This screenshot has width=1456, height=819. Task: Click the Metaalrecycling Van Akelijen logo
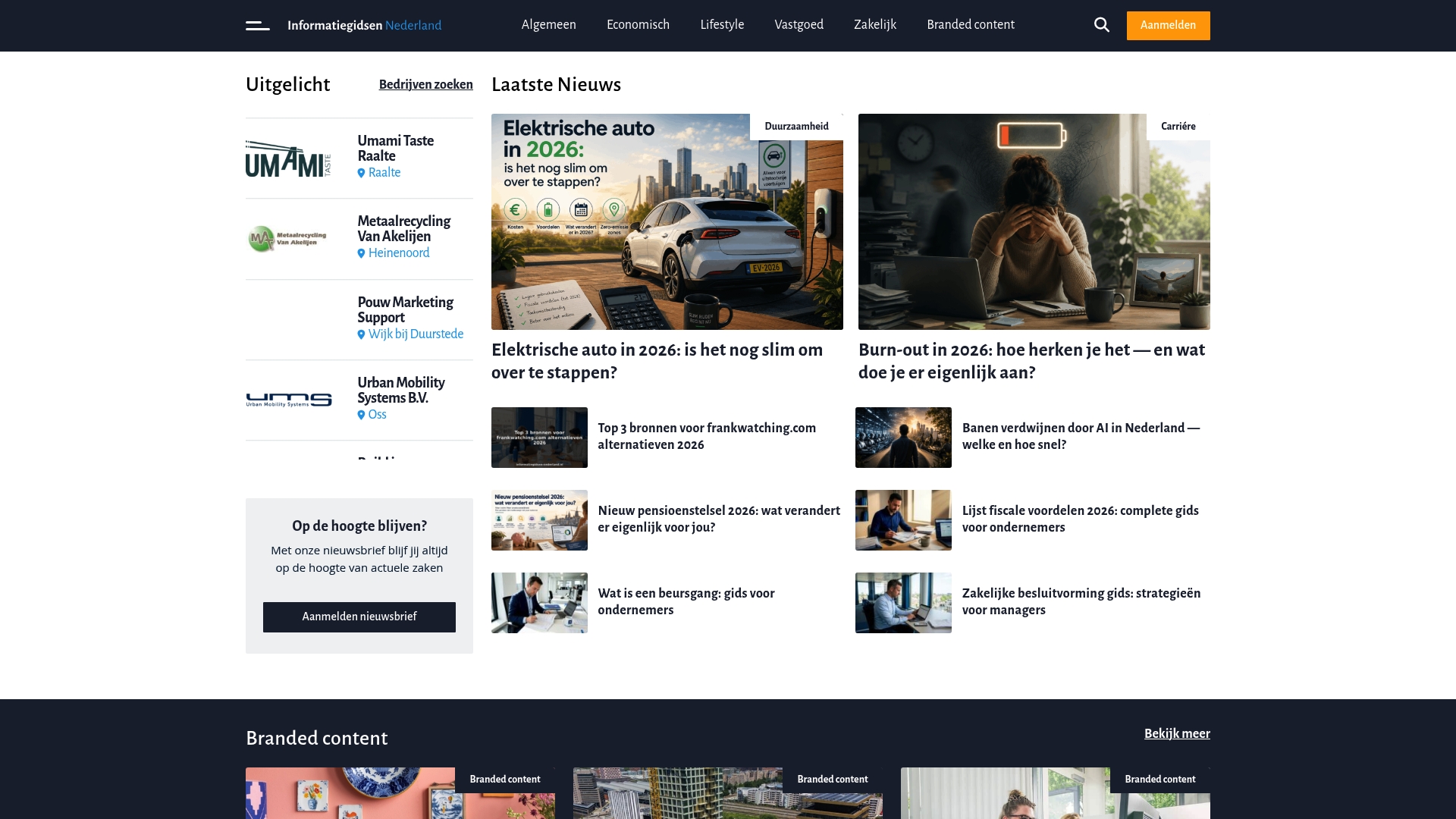click(x=288, y=239)
